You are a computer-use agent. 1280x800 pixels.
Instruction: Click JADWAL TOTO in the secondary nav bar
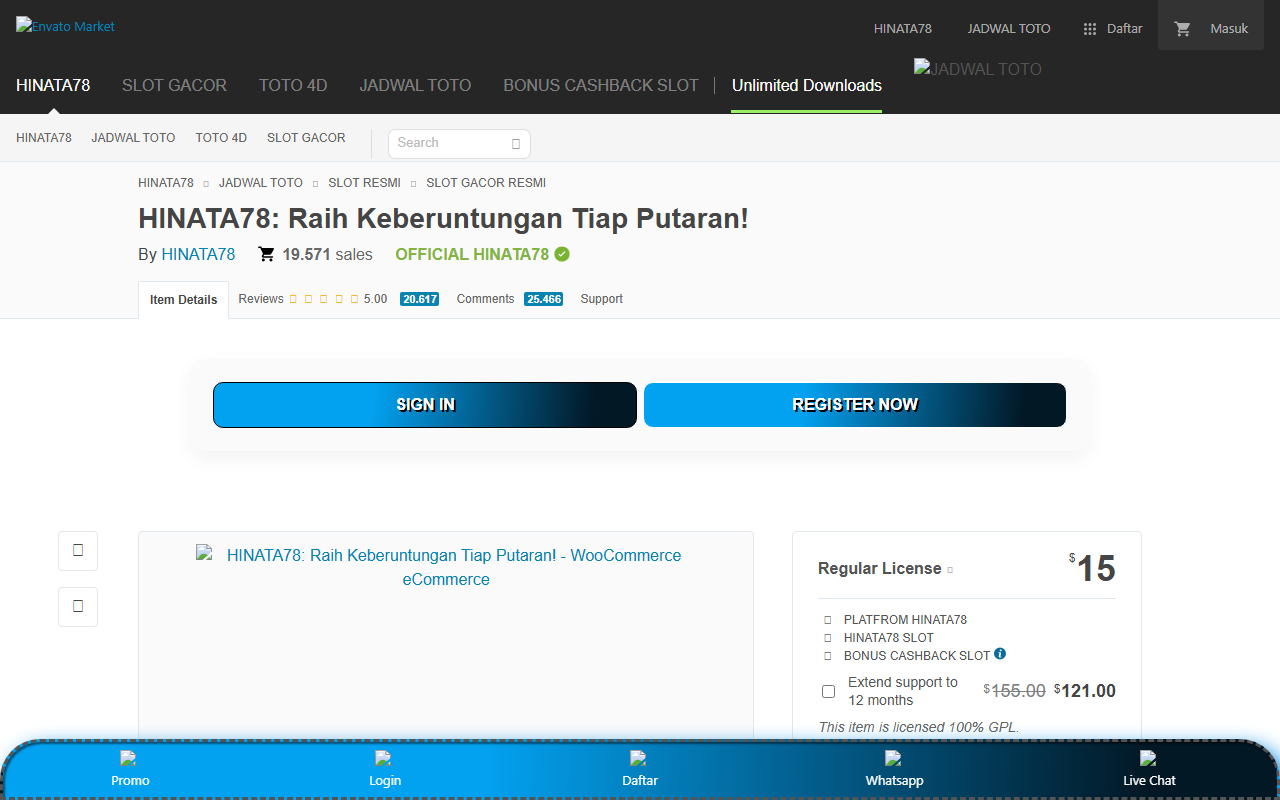click(x=133, y=138)
